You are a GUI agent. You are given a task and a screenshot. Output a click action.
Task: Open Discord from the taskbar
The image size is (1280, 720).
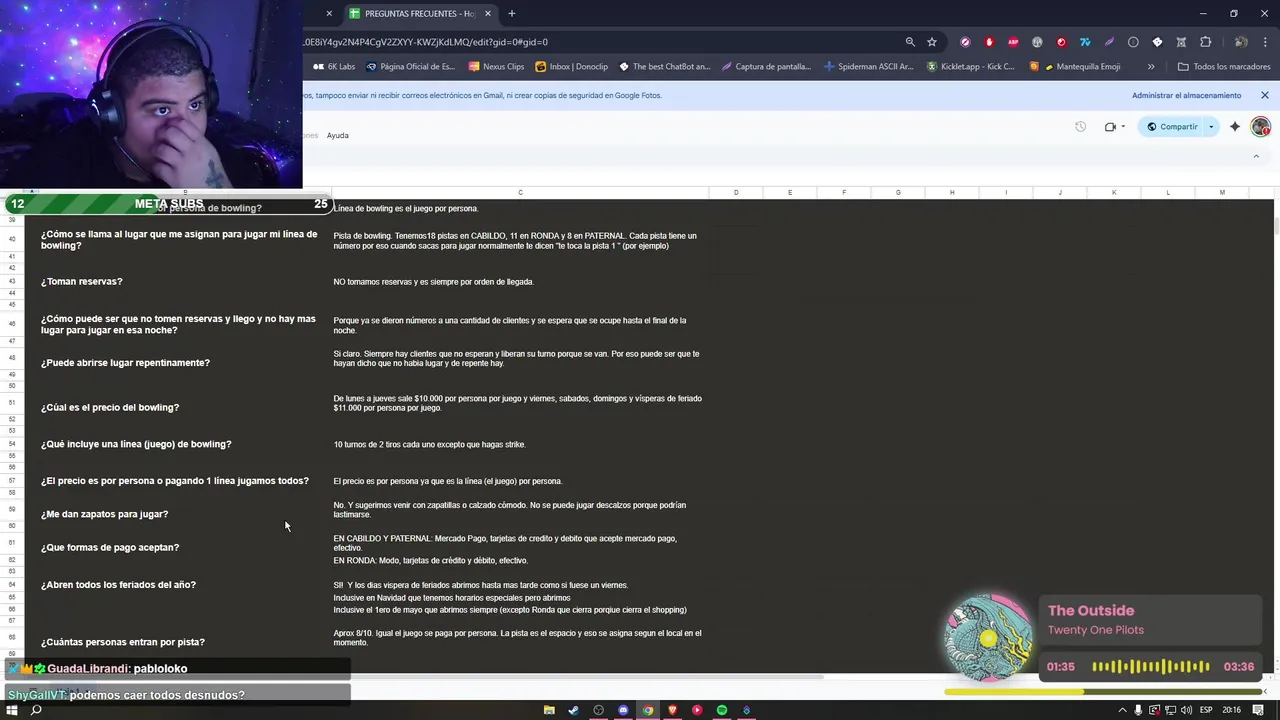tap(623, 710)
